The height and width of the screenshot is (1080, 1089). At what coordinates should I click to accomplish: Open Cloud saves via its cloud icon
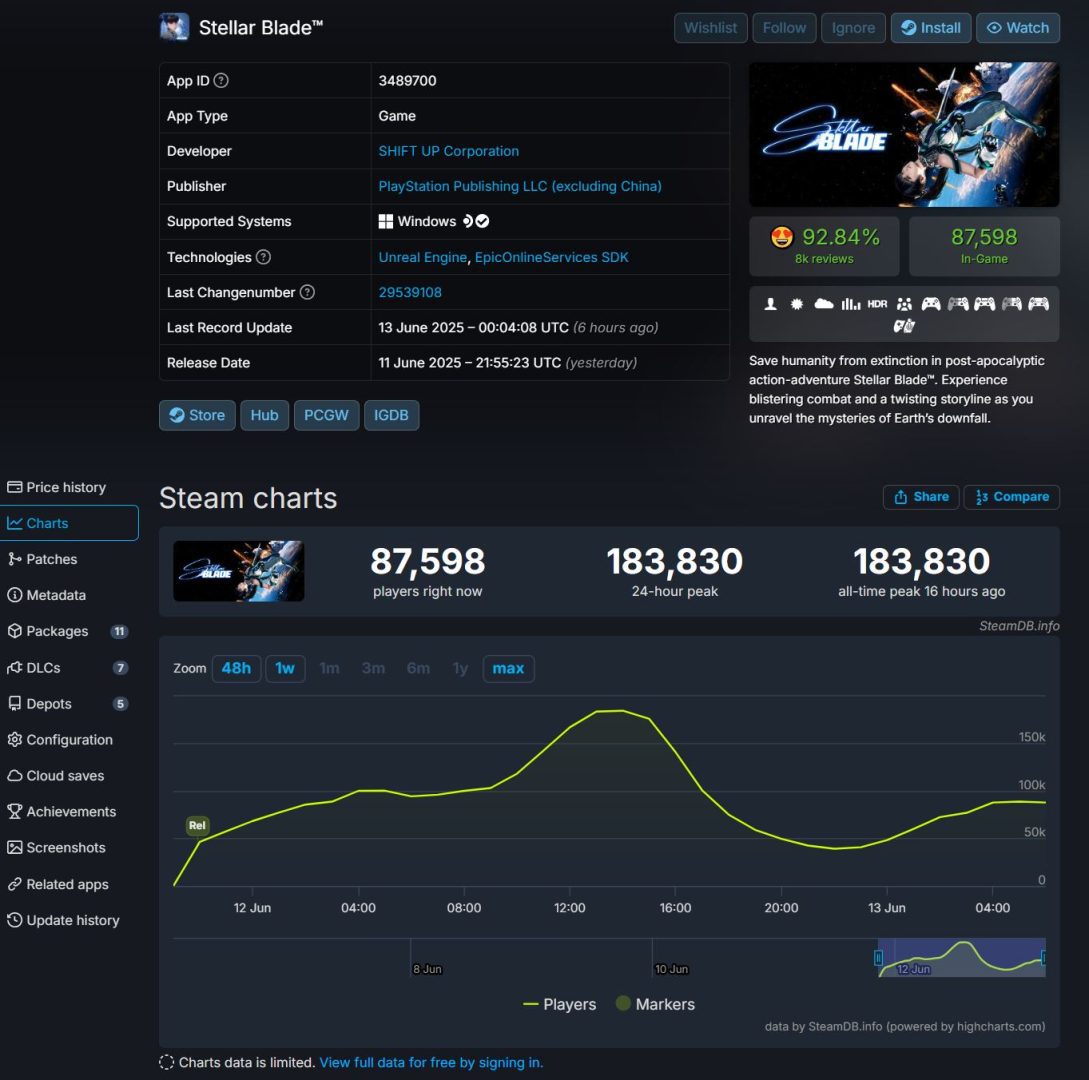tap(15, 776)
